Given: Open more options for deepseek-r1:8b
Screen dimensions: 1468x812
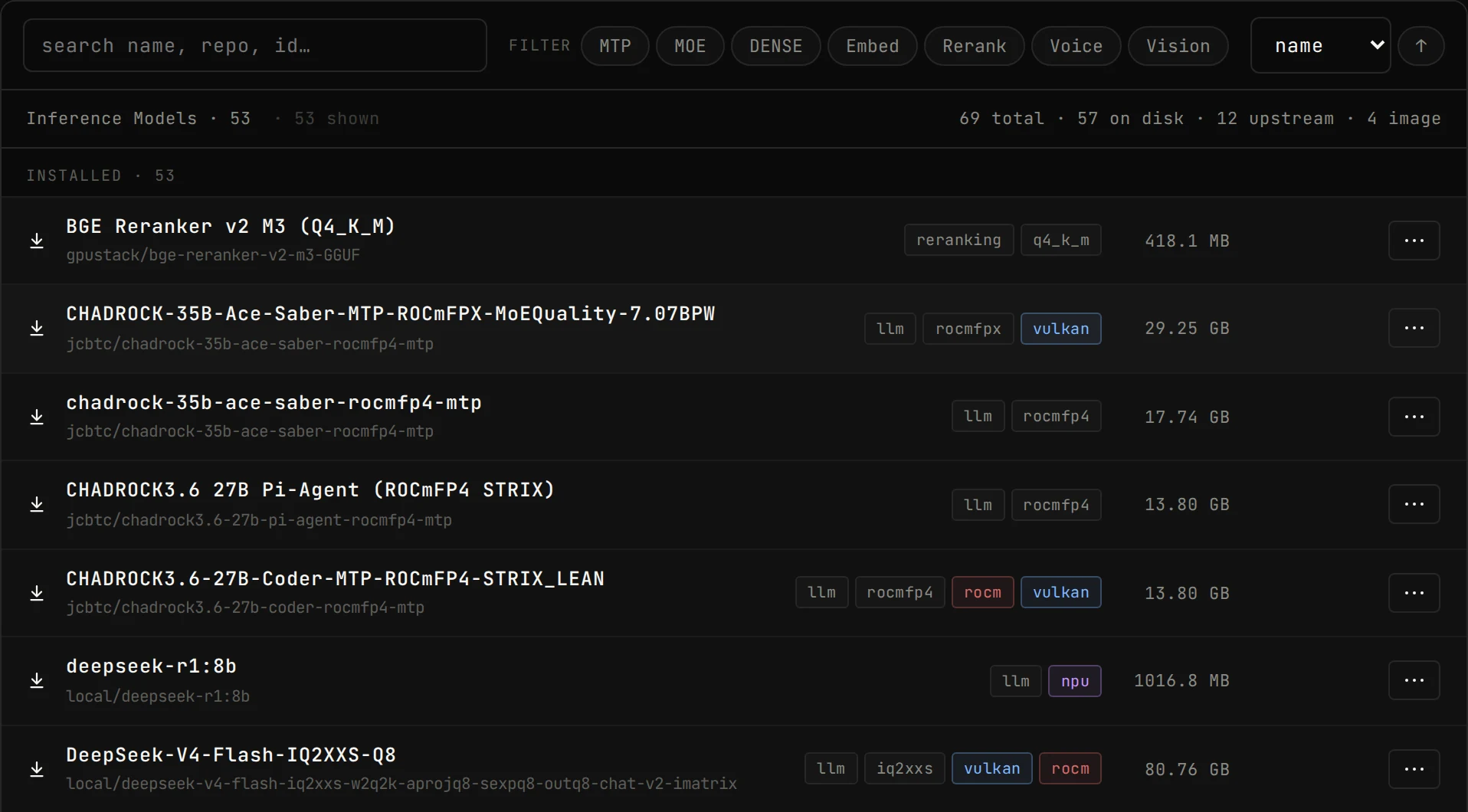Looking at the screenshot, I should (1414, 680).
